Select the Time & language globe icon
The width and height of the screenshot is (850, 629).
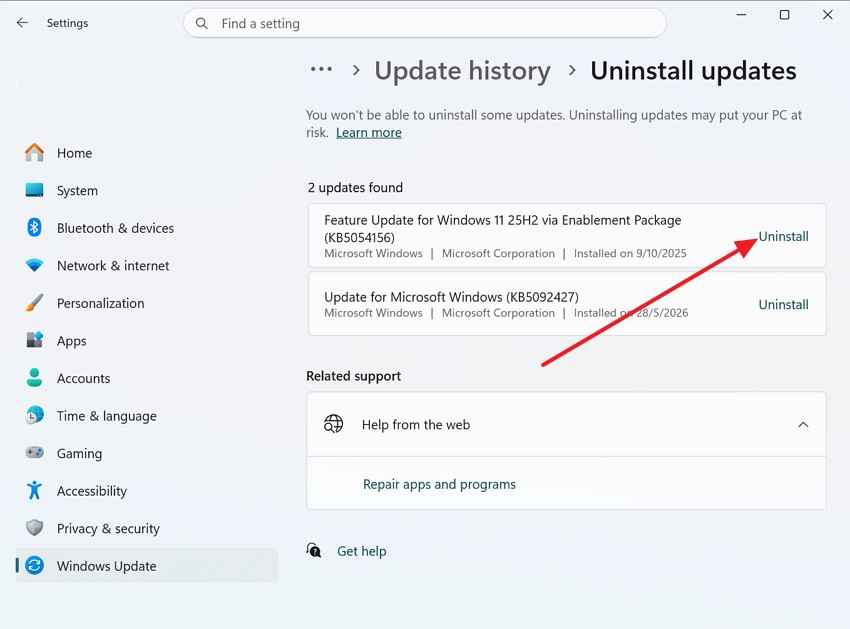35,416
